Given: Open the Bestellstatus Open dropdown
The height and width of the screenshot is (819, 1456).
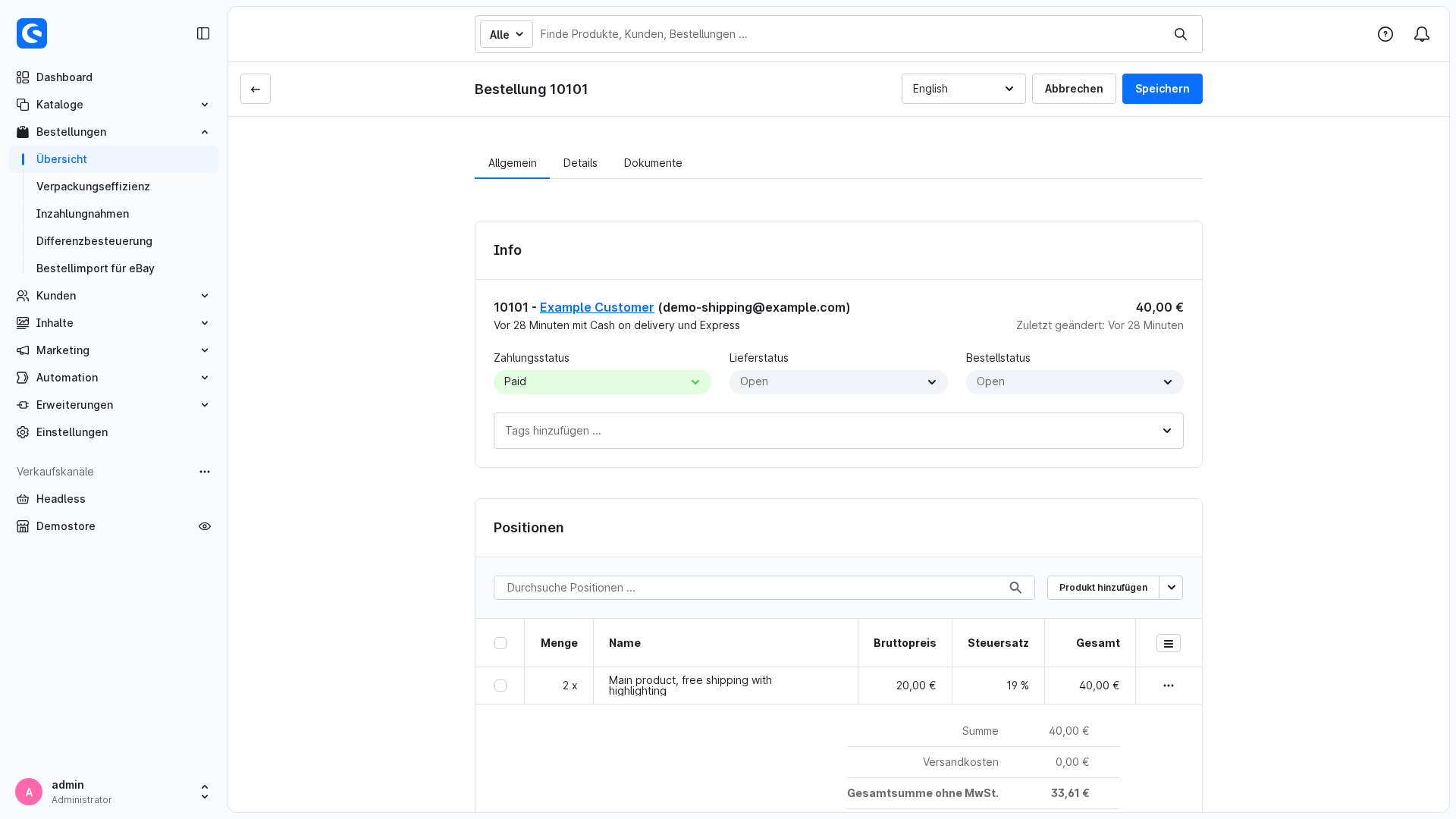Looking at the screenshot, I should click(x=1075, y=382).
